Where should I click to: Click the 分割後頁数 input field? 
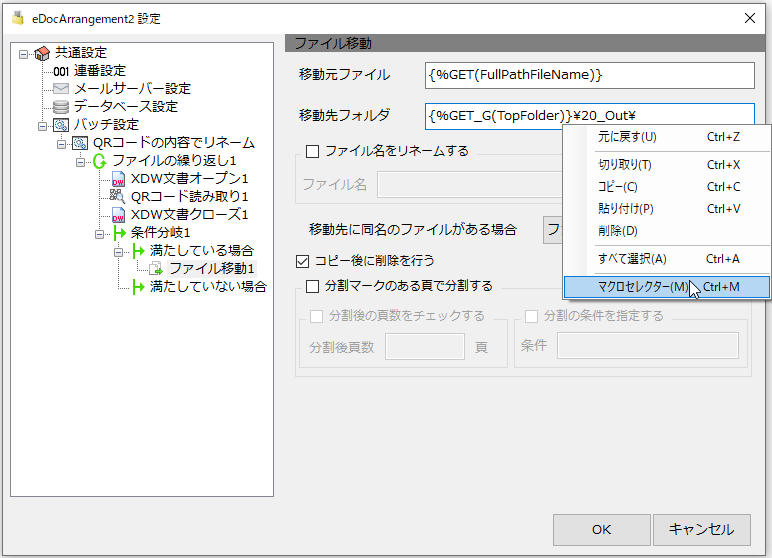425,347
